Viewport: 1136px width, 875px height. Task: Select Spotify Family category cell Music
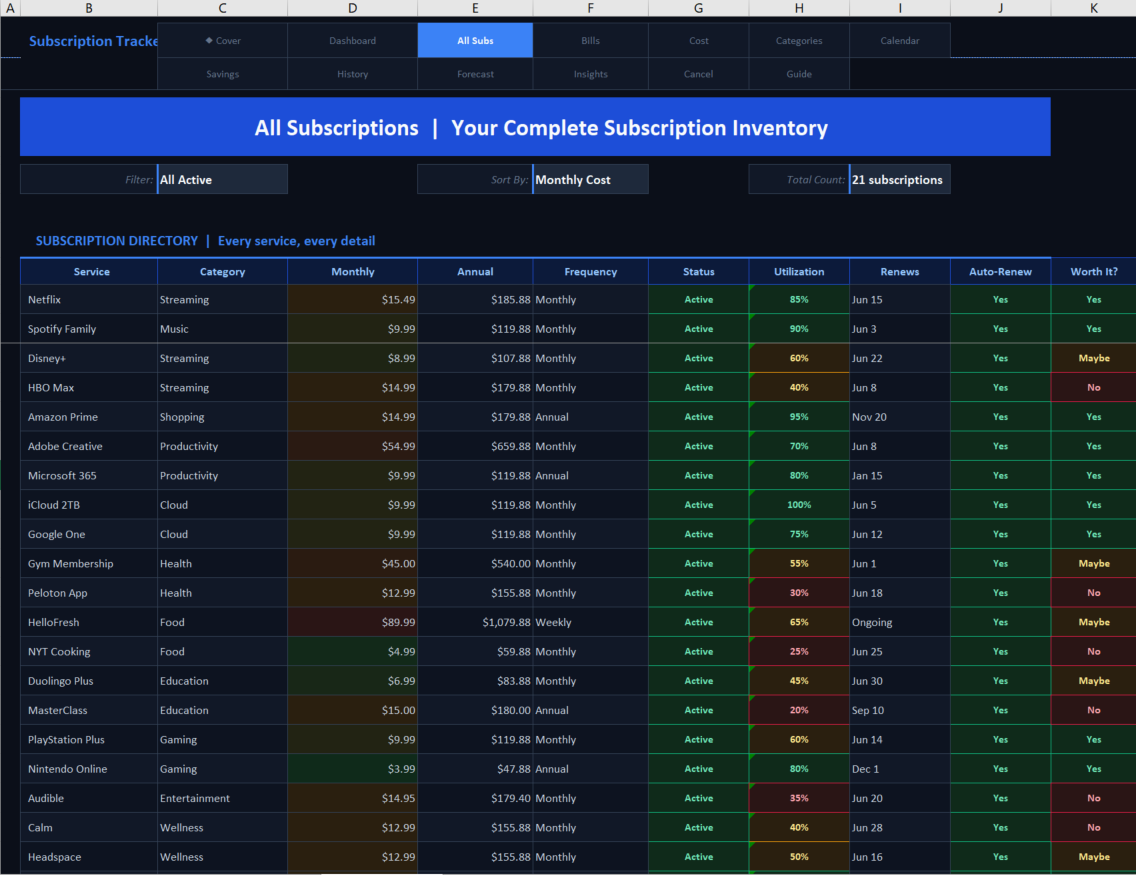tap(222, 329)
